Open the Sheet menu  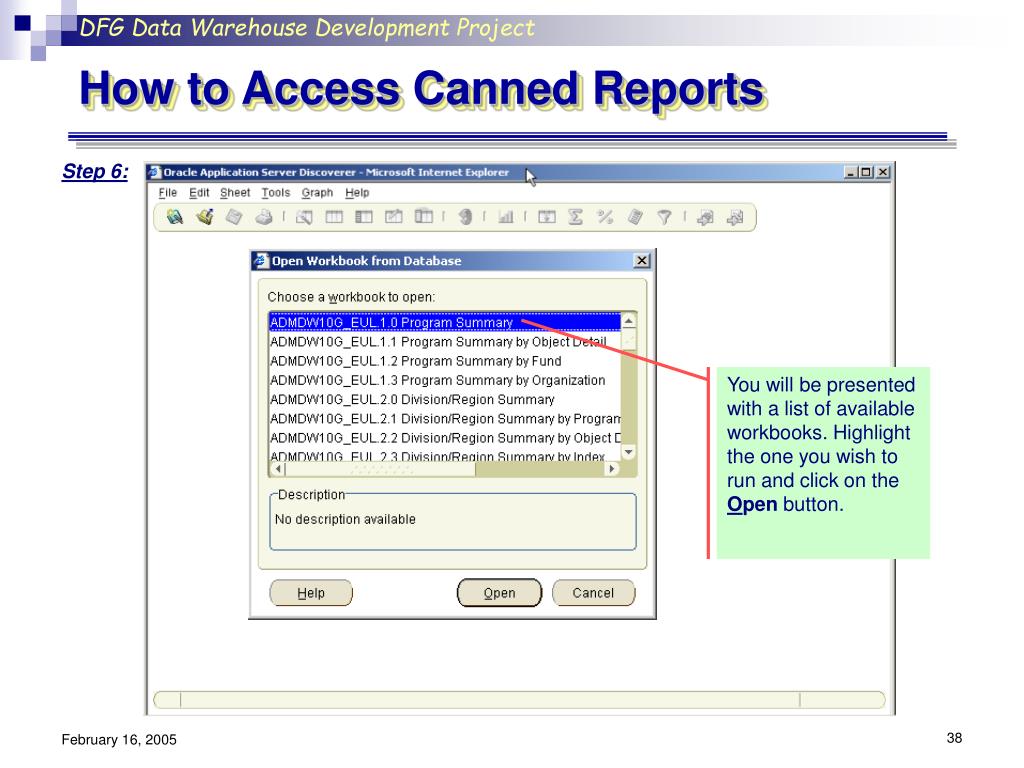pyautogui.click(x=235, y=193)
